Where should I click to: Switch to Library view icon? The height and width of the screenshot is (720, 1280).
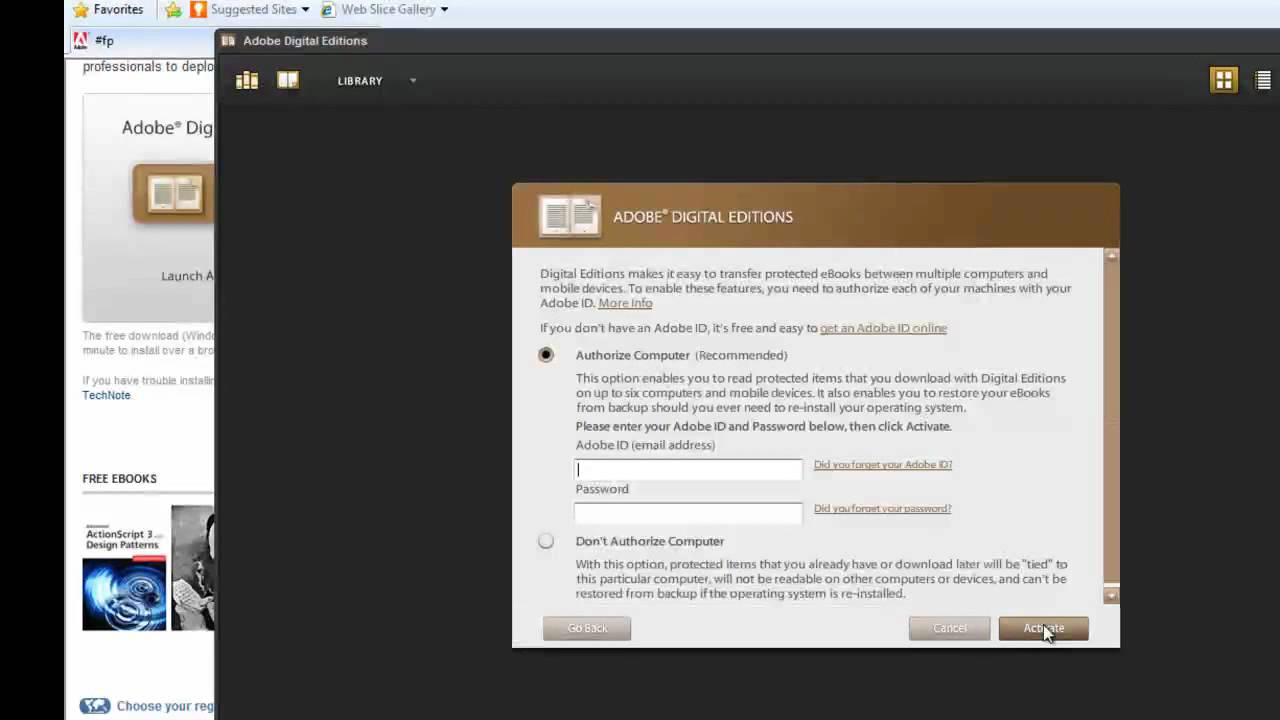pos(247,81)
